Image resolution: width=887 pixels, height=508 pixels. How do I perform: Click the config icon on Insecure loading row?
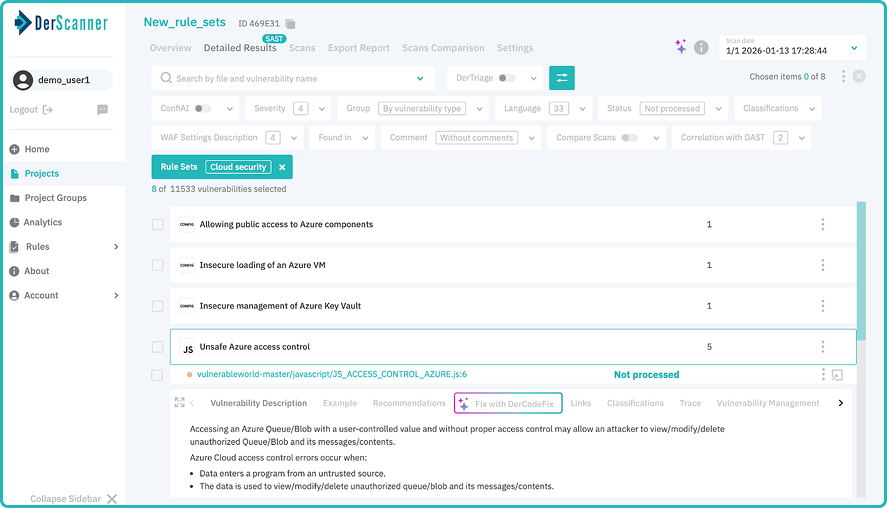pos(187,265)
